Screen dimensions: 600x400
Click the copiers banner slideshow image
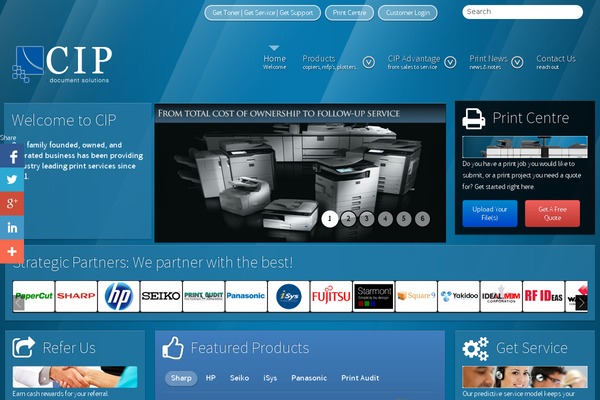(300, 173)
